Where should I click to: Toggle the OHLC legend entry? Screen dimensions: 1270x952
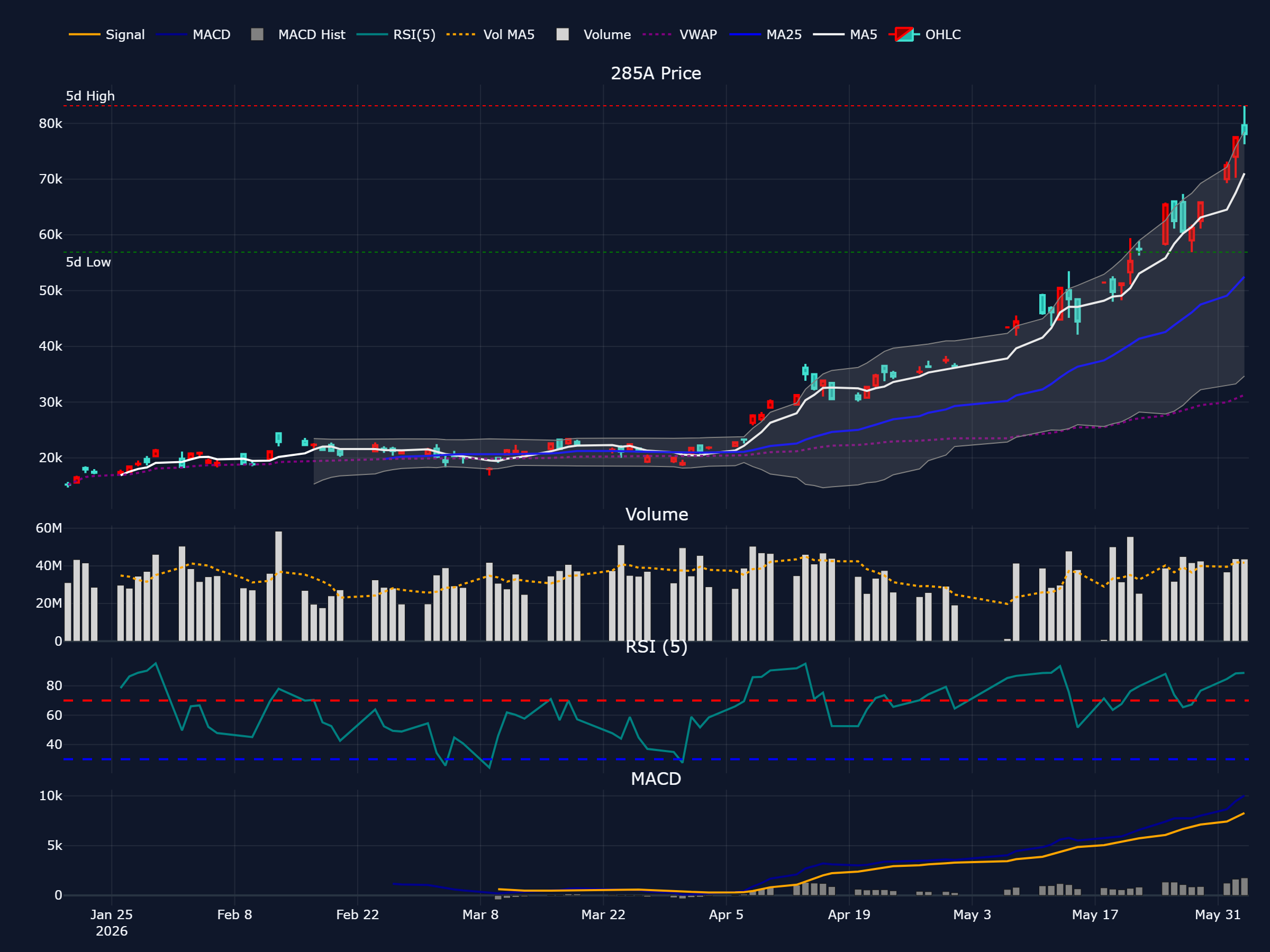coord(925,34)
